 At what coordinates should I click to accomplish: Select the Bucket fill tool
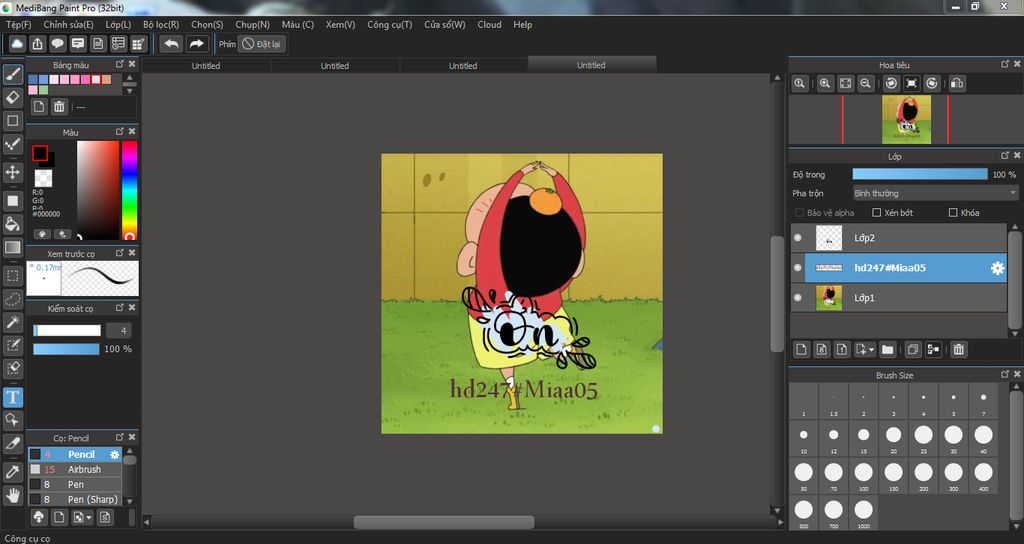[12, 224]
